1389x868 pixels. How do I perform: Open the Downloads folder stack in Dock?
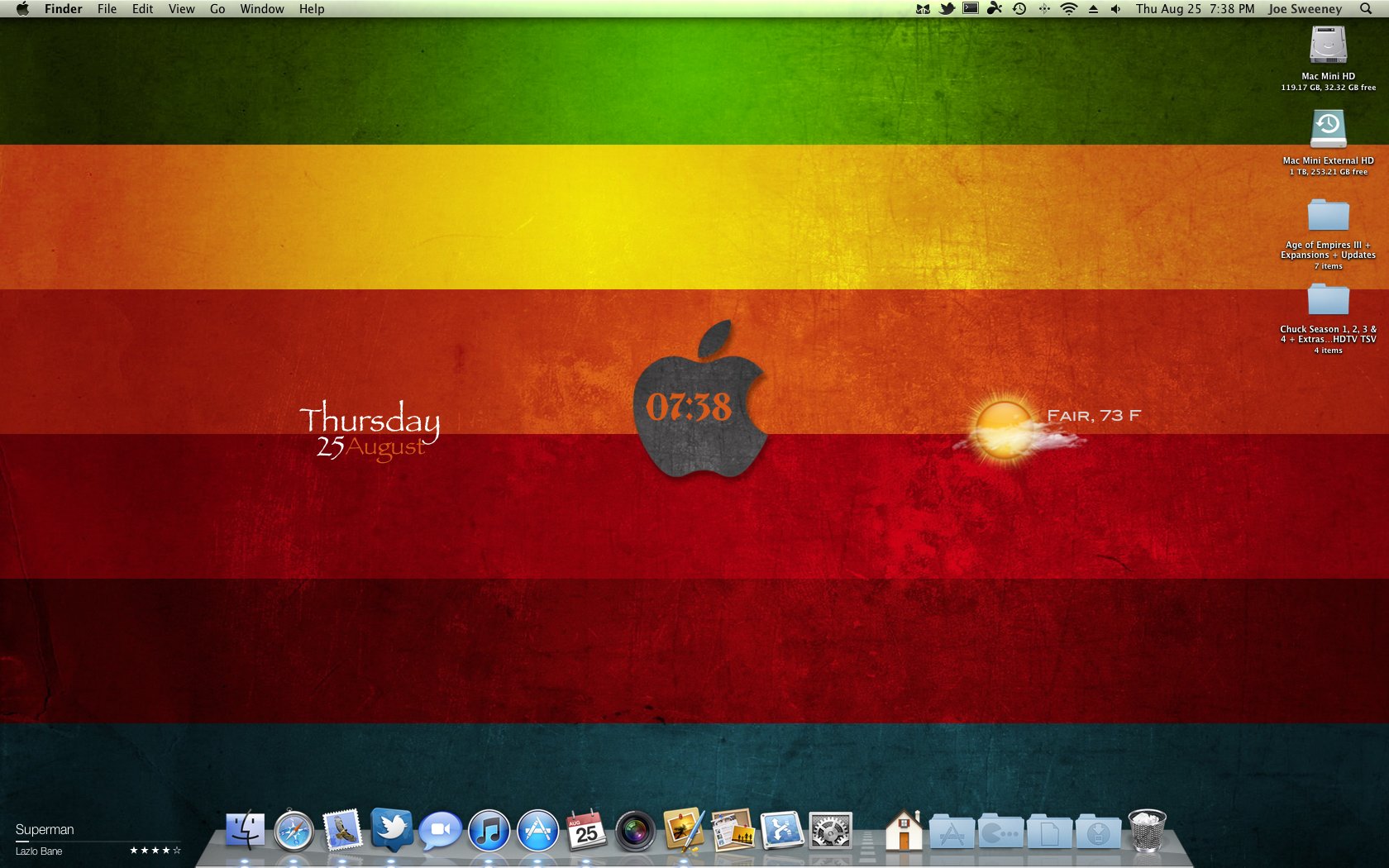pos(1098,832)
